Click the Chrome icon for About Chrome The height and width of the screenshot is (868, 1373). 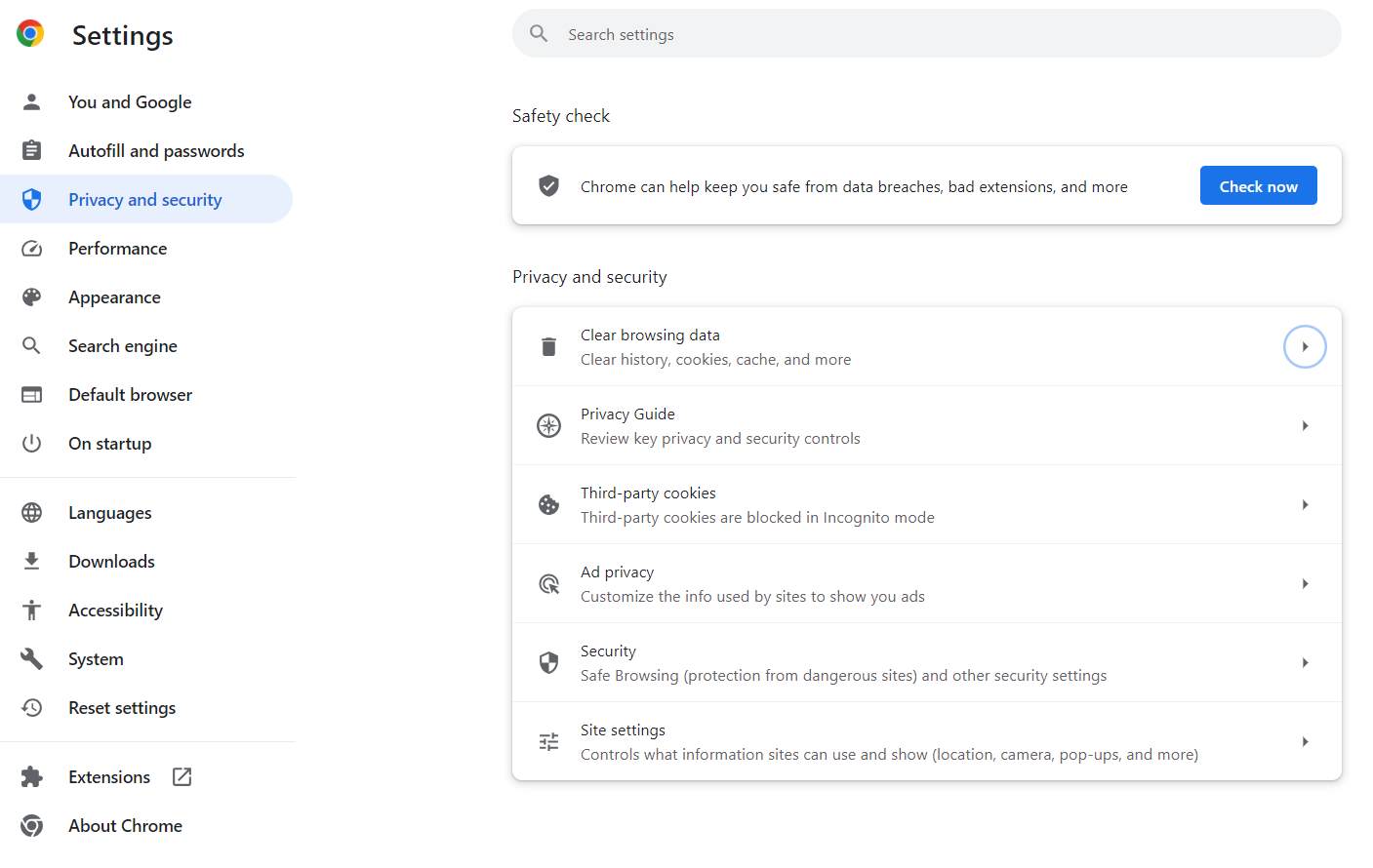point(31,825)
